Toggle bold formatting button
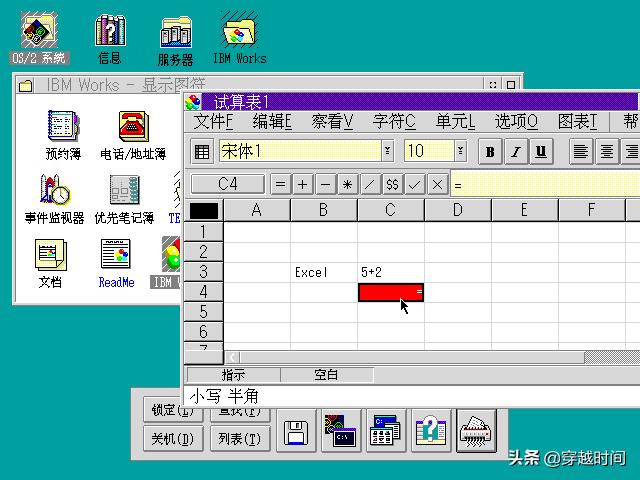 490,152
